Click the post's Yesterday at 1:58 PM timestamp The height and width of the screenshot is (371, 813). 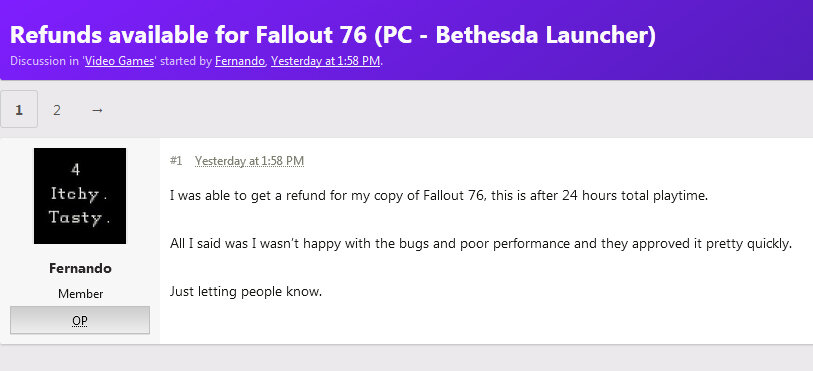[249, 161]
